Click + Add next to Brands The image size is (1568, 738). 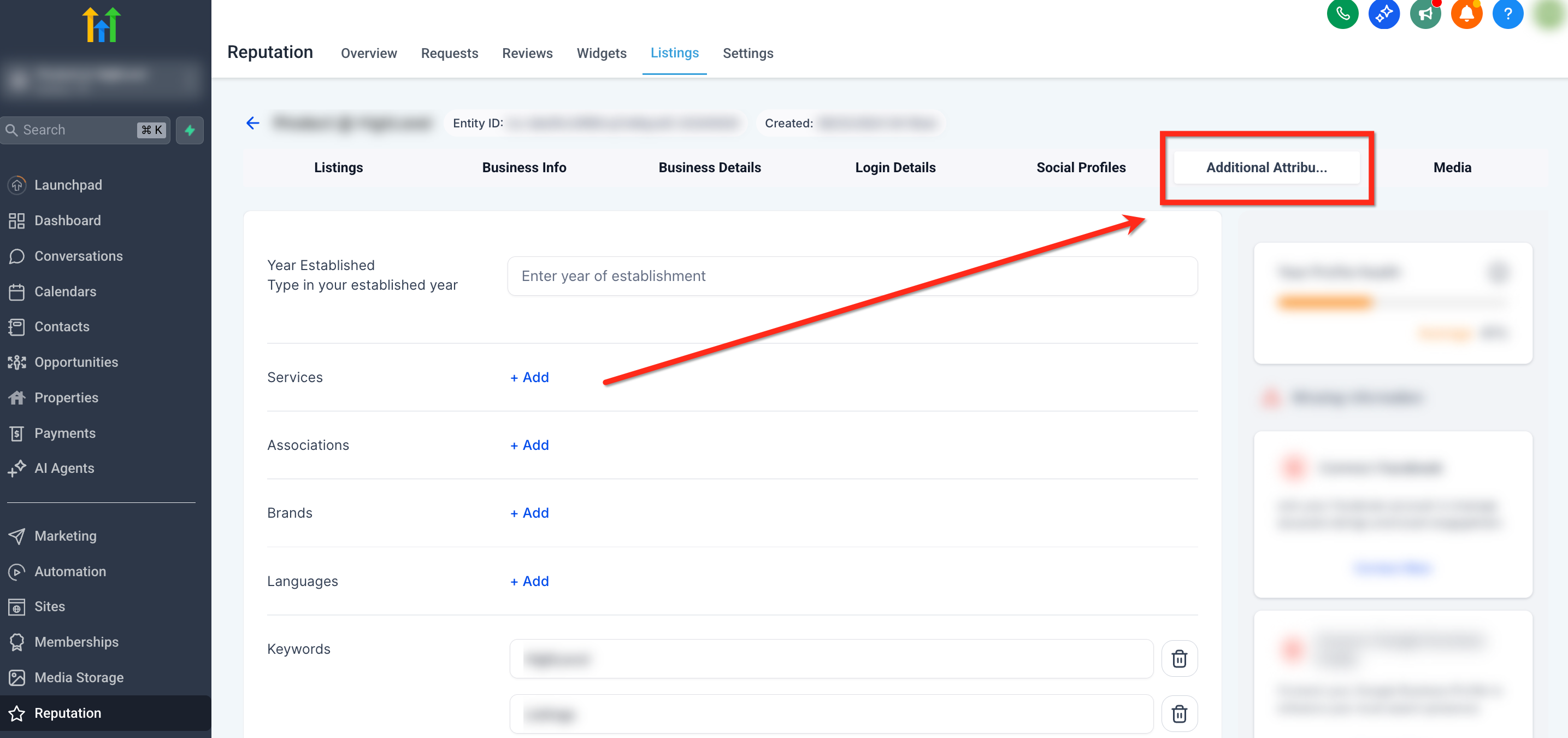point(529,513)
